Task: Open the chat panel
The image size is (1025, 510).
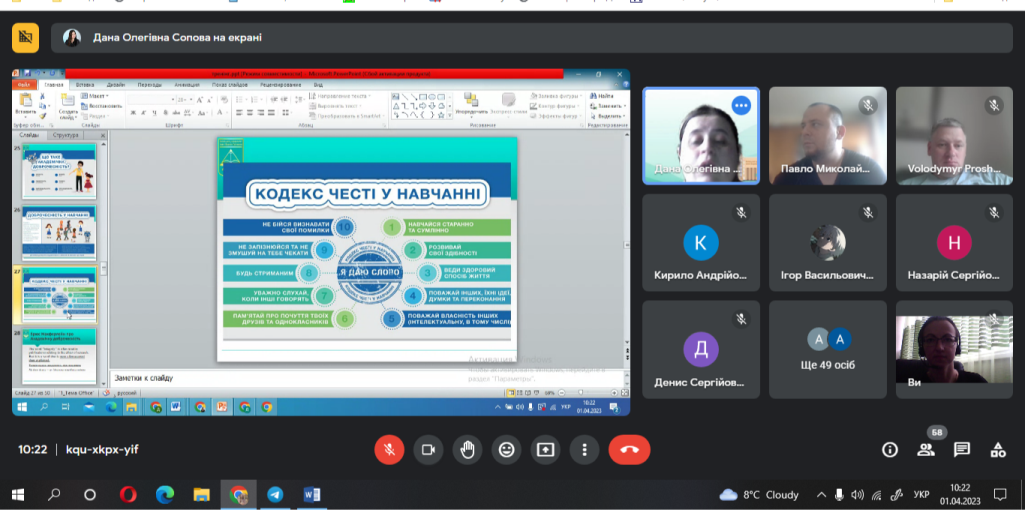Action: click(x=962, y=450)
